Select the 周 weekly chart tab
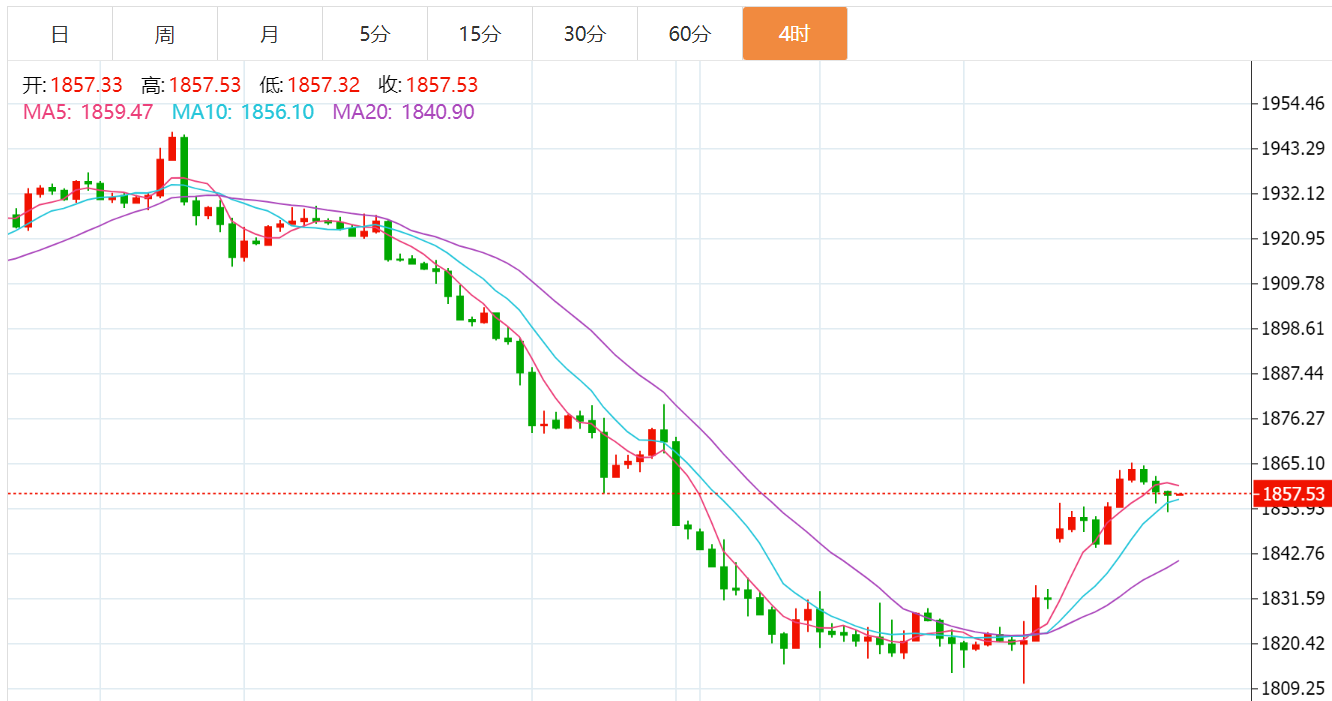This screenshot has height=701, width=1332. pyautogui.click(x=165, y=34)
